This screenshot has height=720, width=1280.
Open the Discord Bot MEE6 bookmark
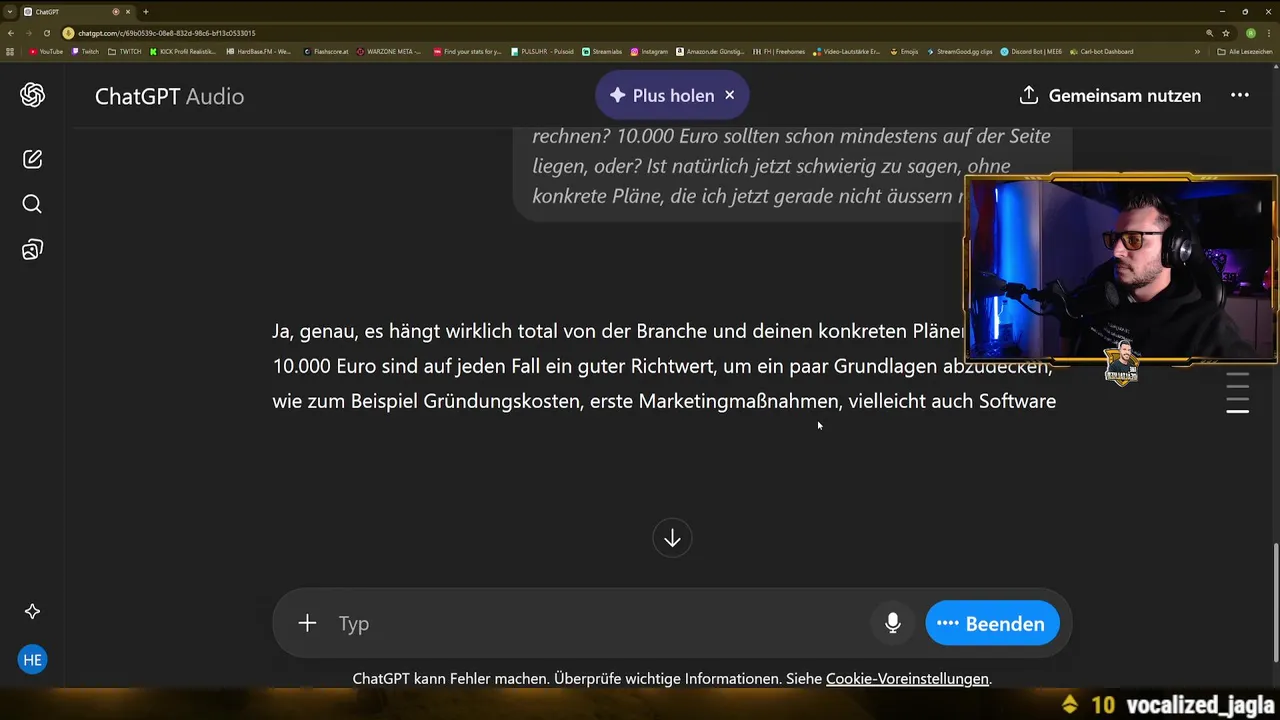click(x=1032, y=51)
